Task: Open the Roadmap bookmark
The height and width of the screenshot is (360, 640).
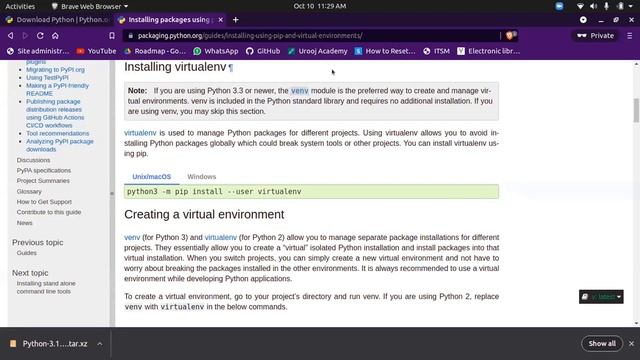Action: (155, 51)
